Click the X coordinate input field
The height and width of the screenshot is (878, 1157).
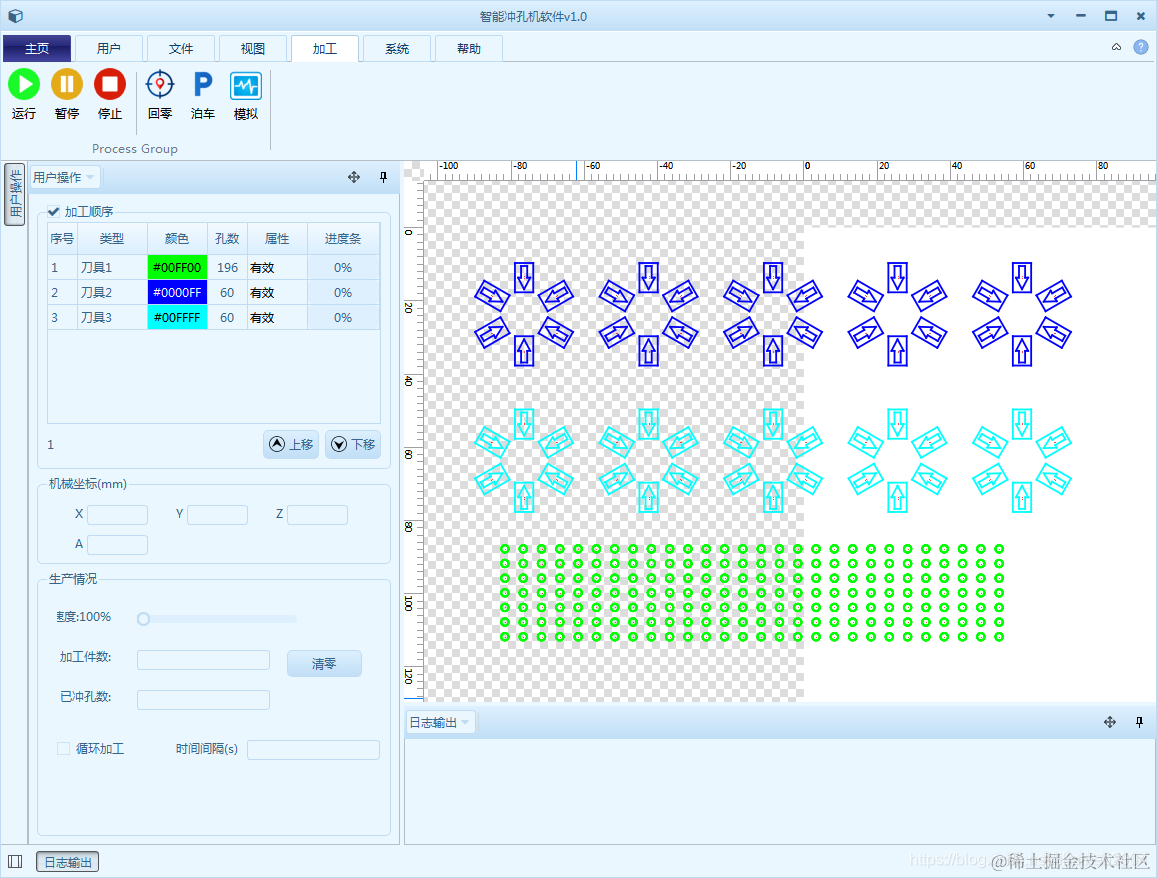117,514
